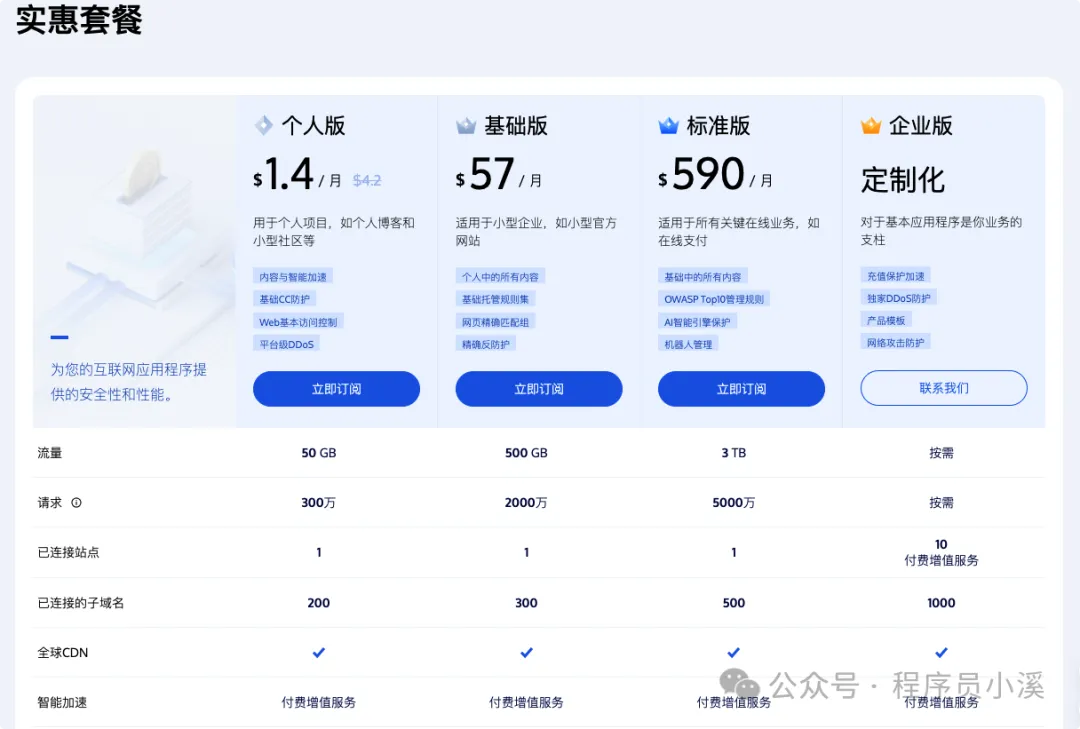Click the 个人版 checkmark in 全球CDN row

point(318,652)
